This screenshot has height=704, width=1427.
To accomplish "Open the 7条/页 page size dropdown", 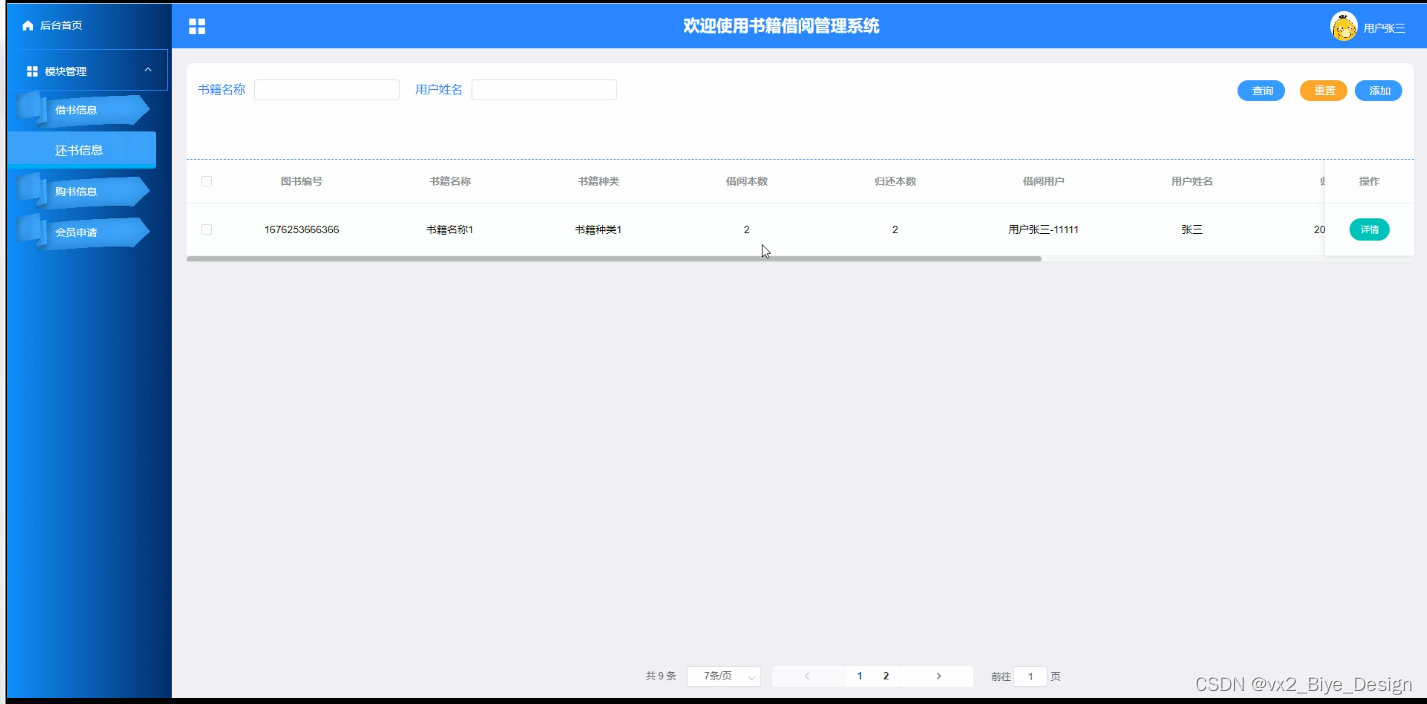I will pyautogui.click(x=724, y=676).
